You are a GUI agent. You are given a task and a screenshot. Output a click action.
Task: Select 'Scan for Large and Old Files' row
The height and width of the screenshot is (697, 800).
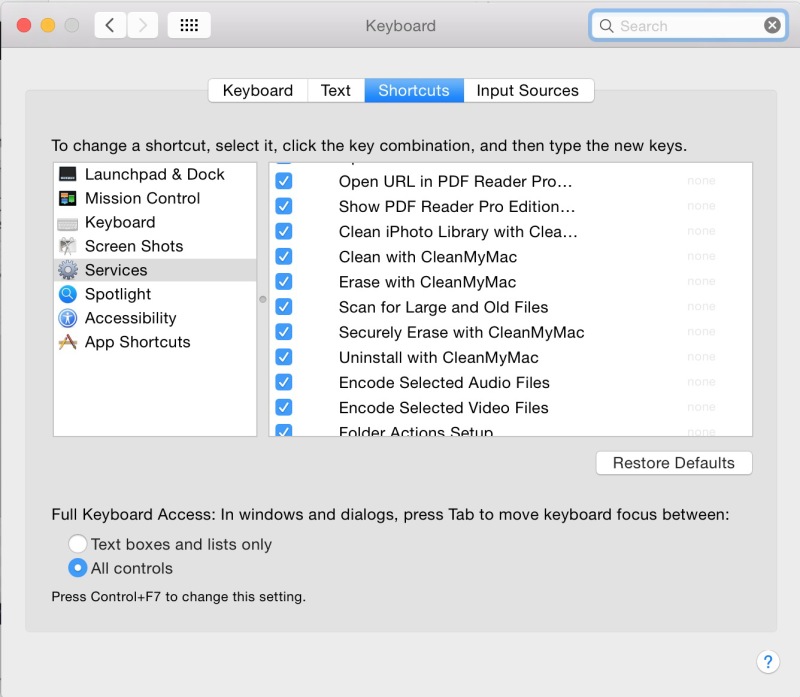(x=510, y=307)
